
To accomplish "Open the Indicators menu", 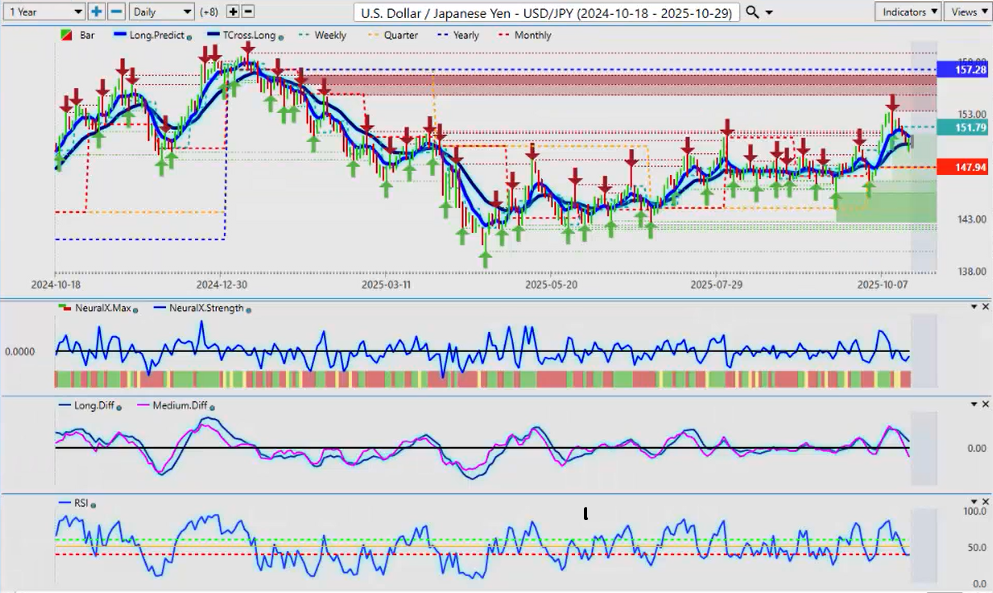I will point(906,11).
